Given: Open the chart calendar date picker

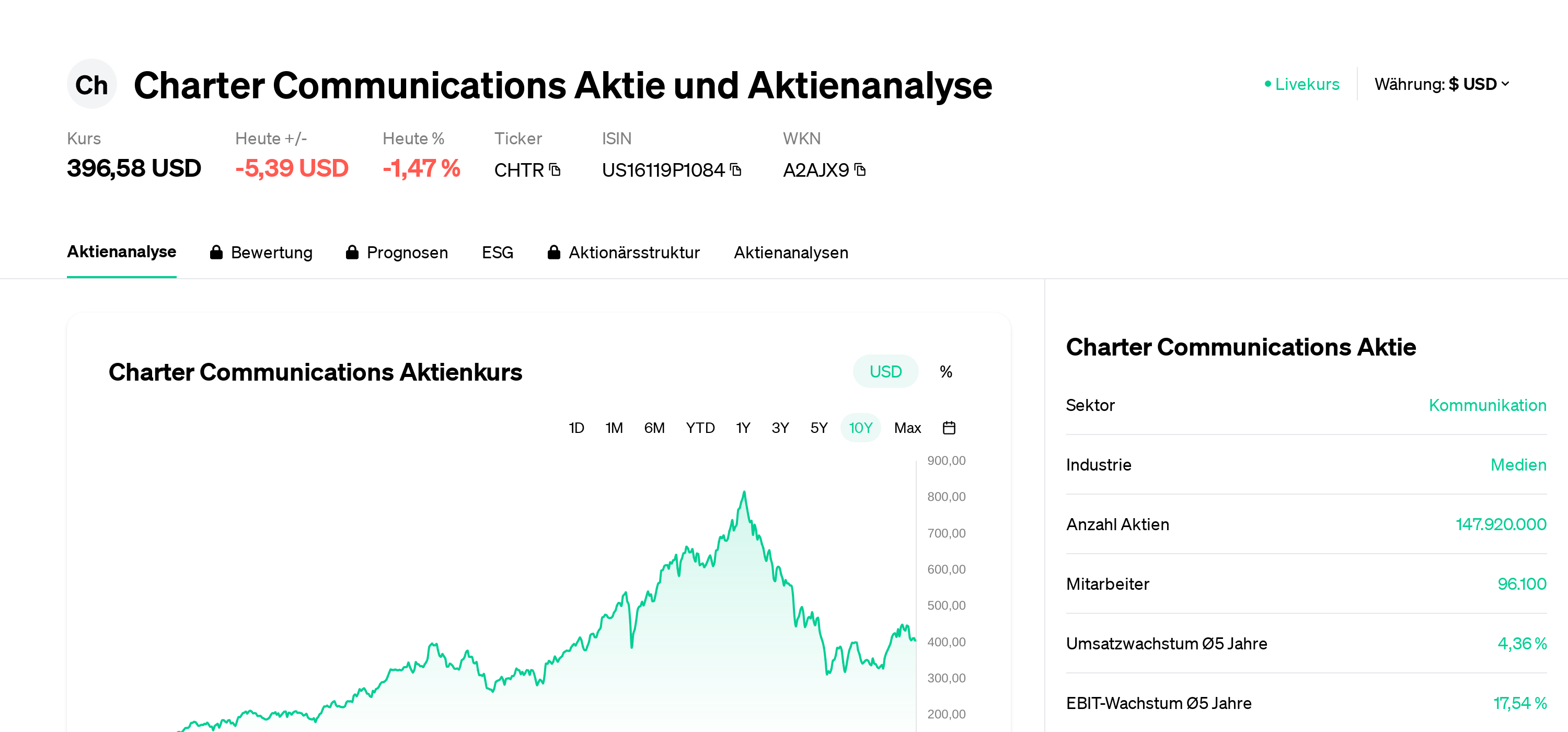Looking at the screenshot, I should (x=948, y=428).
